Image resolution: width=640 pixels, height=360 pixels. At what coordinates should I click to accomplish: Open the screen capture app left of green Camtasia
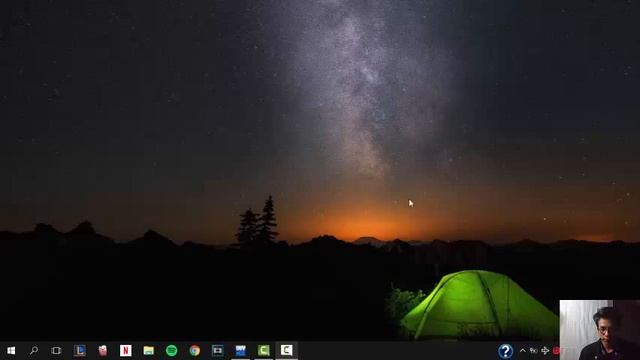218,350
